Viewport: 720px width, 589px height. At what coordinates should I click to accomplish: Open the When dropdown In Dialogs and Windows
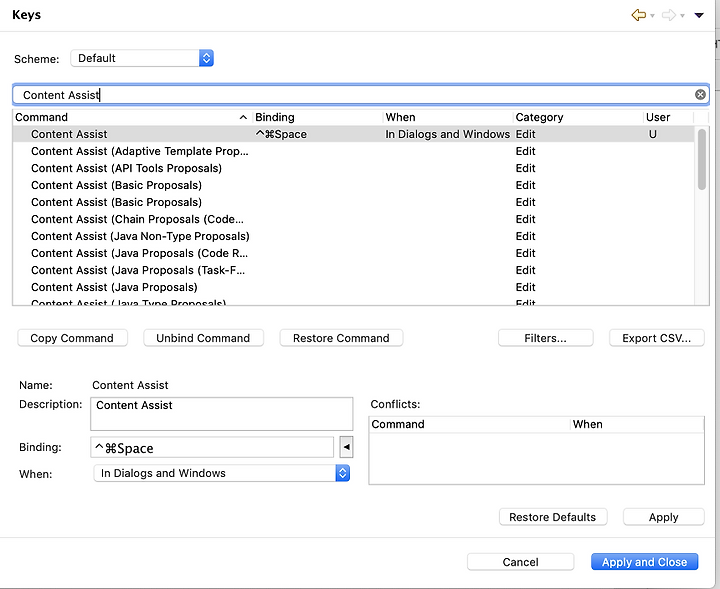(x=222, y=473)
